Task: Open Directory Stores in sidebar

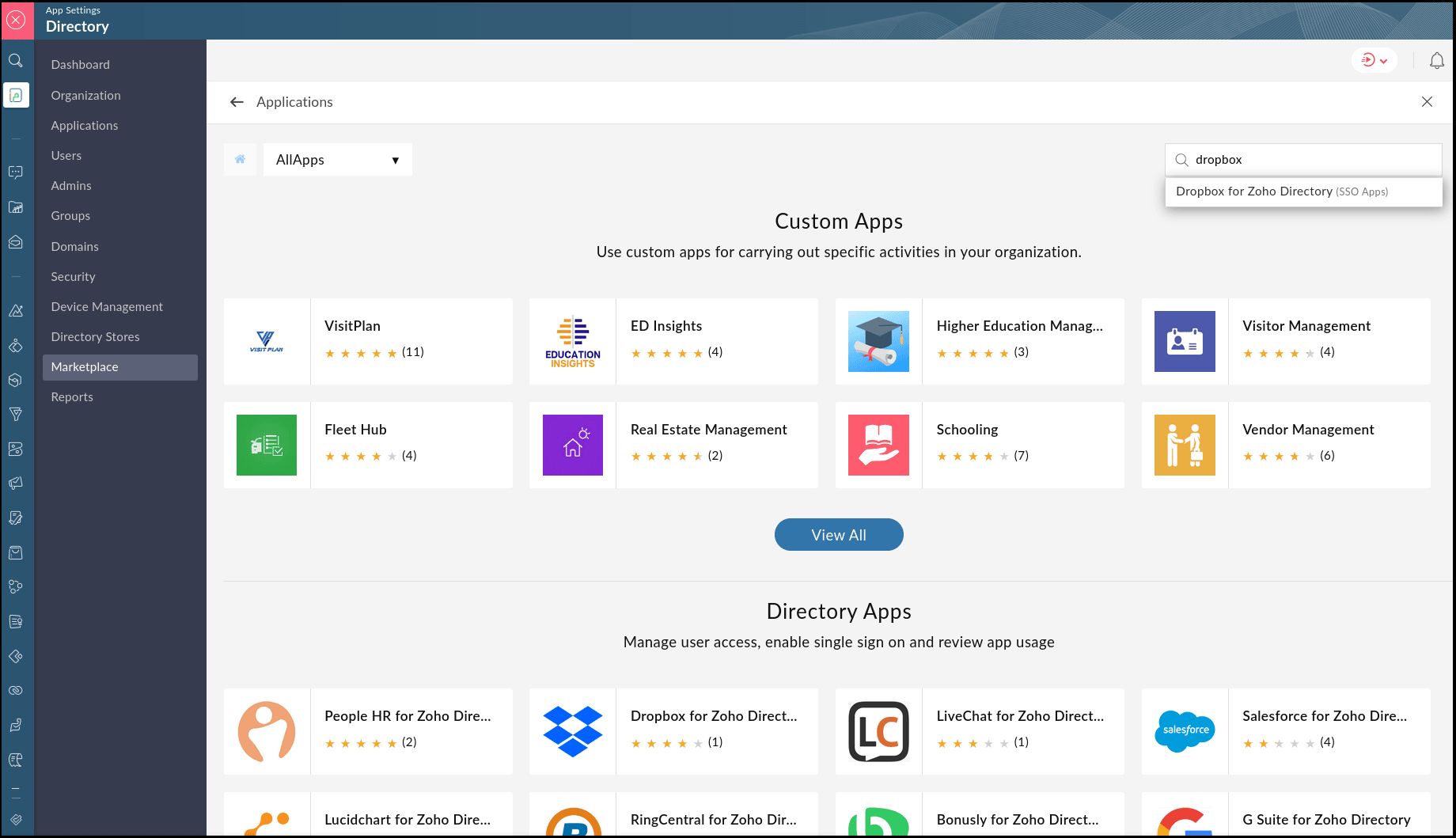Action: pyautogui.click(x=95, y=337)
